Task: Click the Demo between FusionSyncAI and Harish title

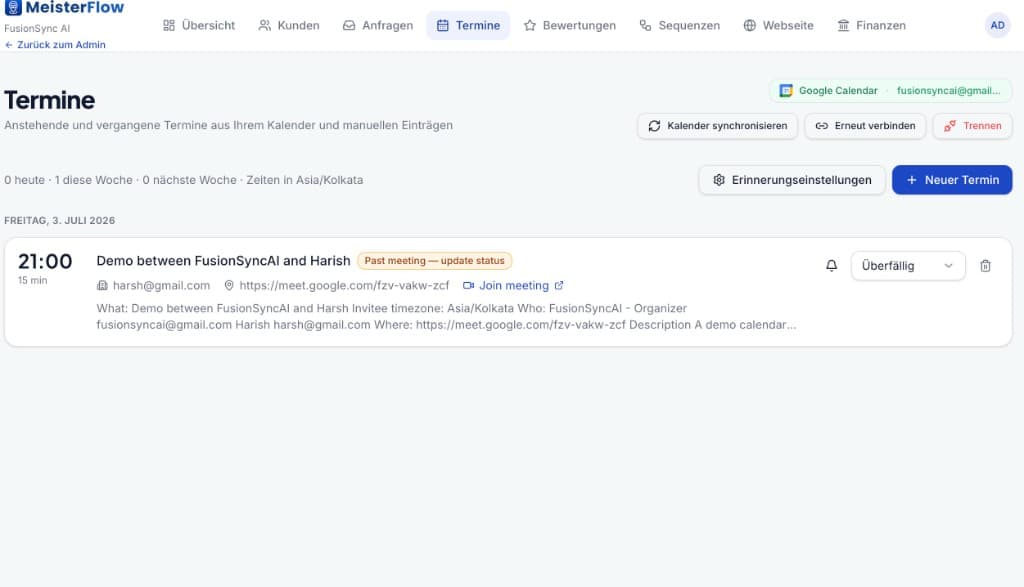Action: pyautogui.click(x=223, y=261)
